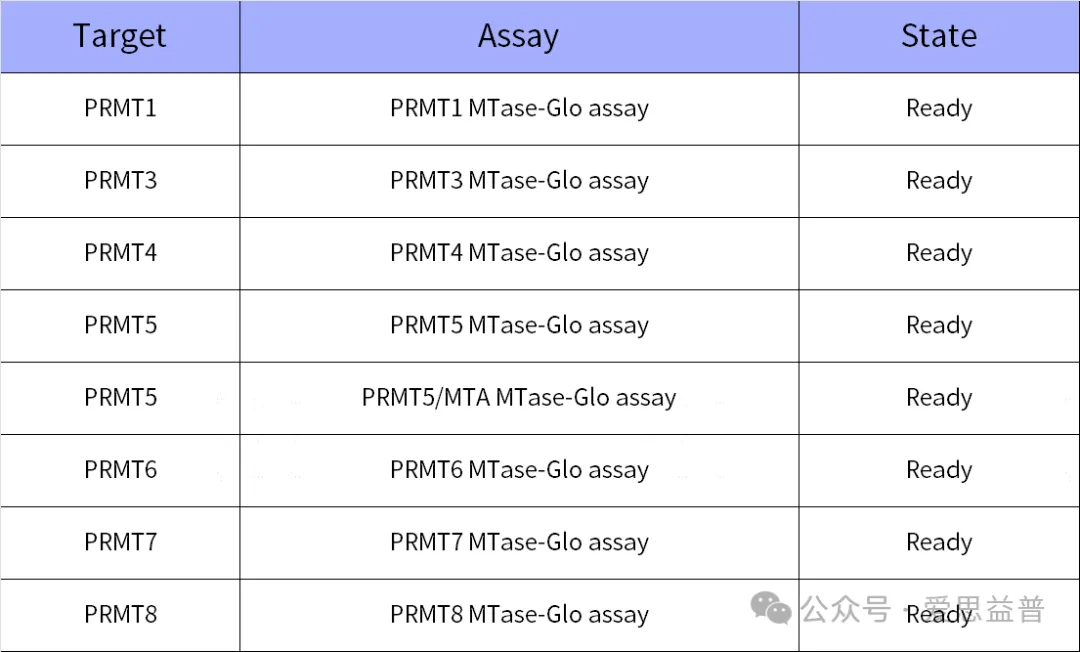Click the PRMT8 target cell
Screen dimensions: 1080x652
tap(120, 615)
